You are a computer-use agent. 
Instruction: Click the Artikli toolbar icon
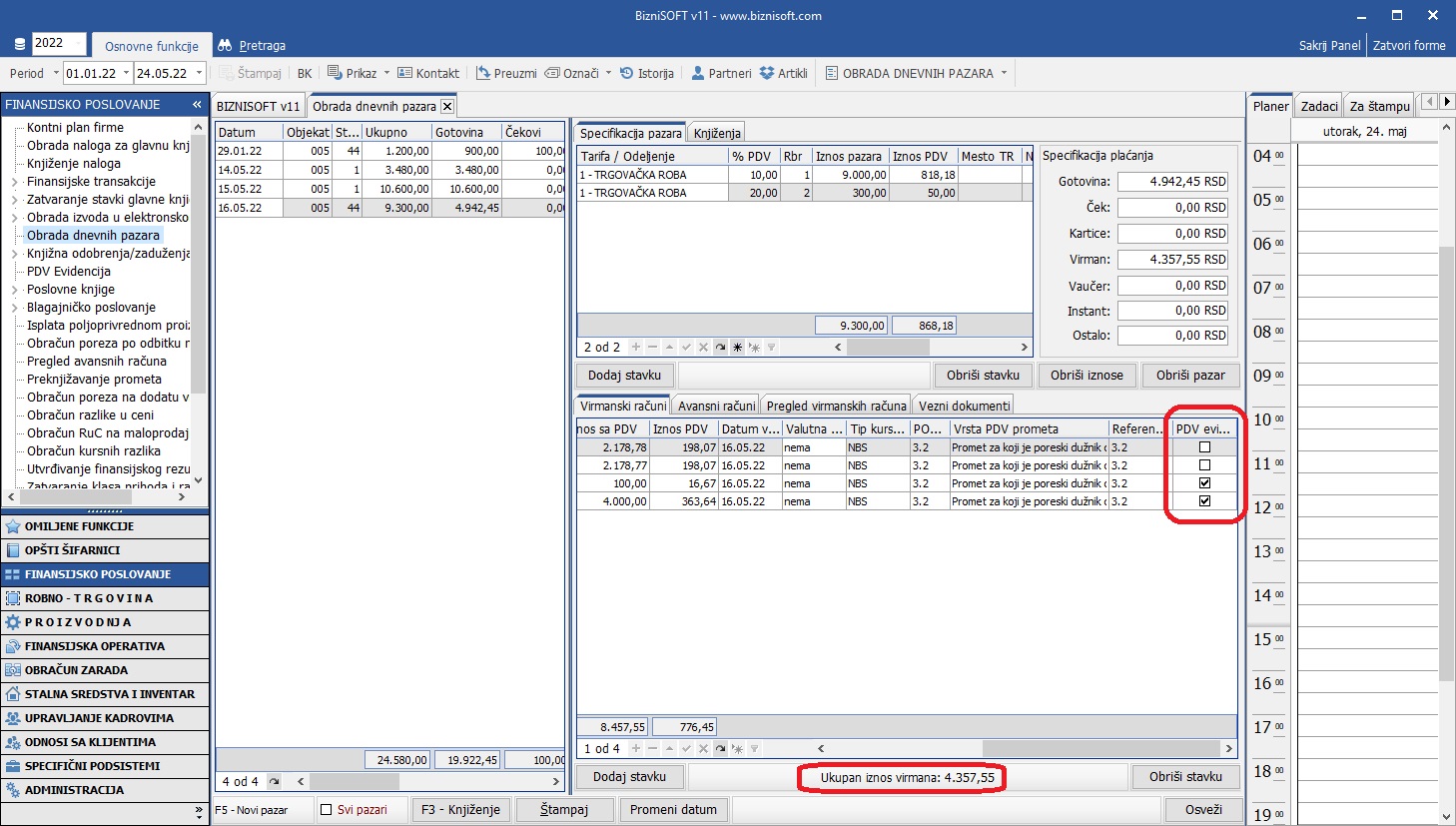pos(767,73)
